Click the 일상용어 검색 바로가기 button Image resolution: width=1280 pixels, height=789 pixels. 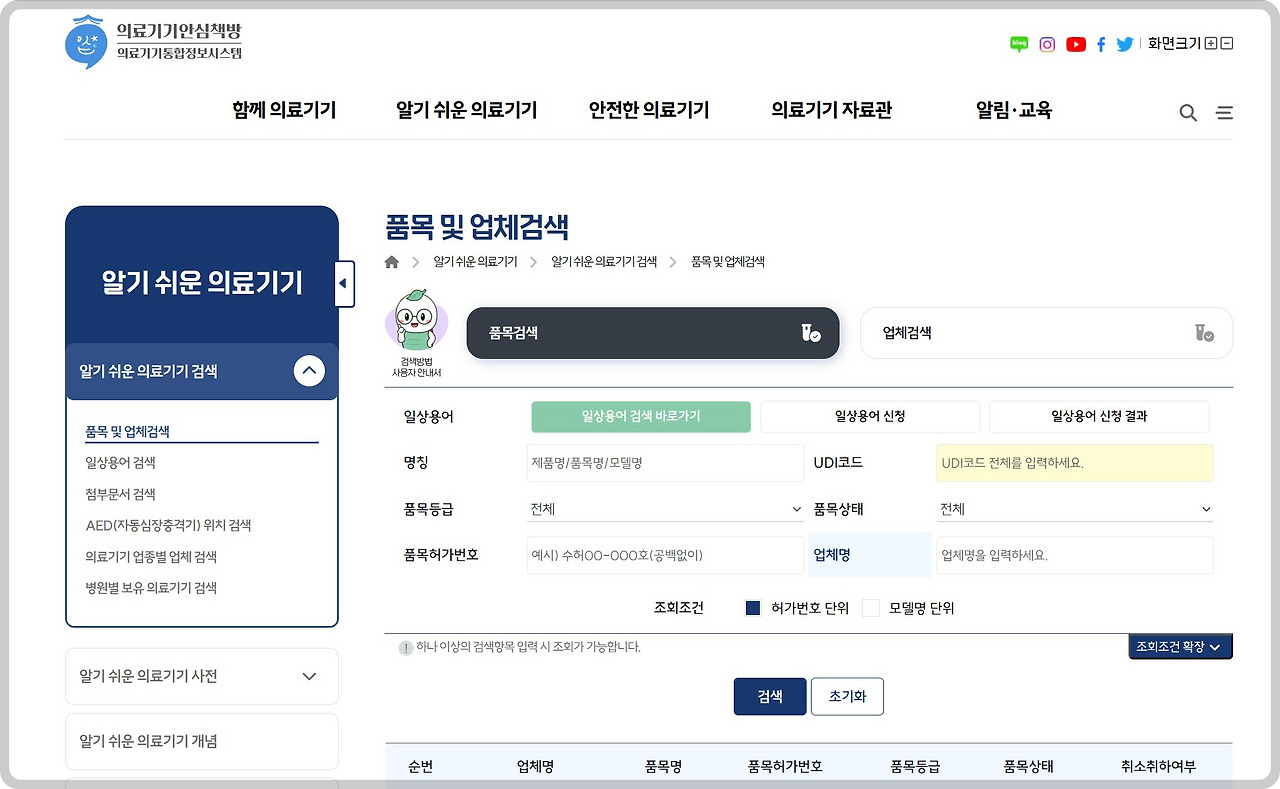640,416
